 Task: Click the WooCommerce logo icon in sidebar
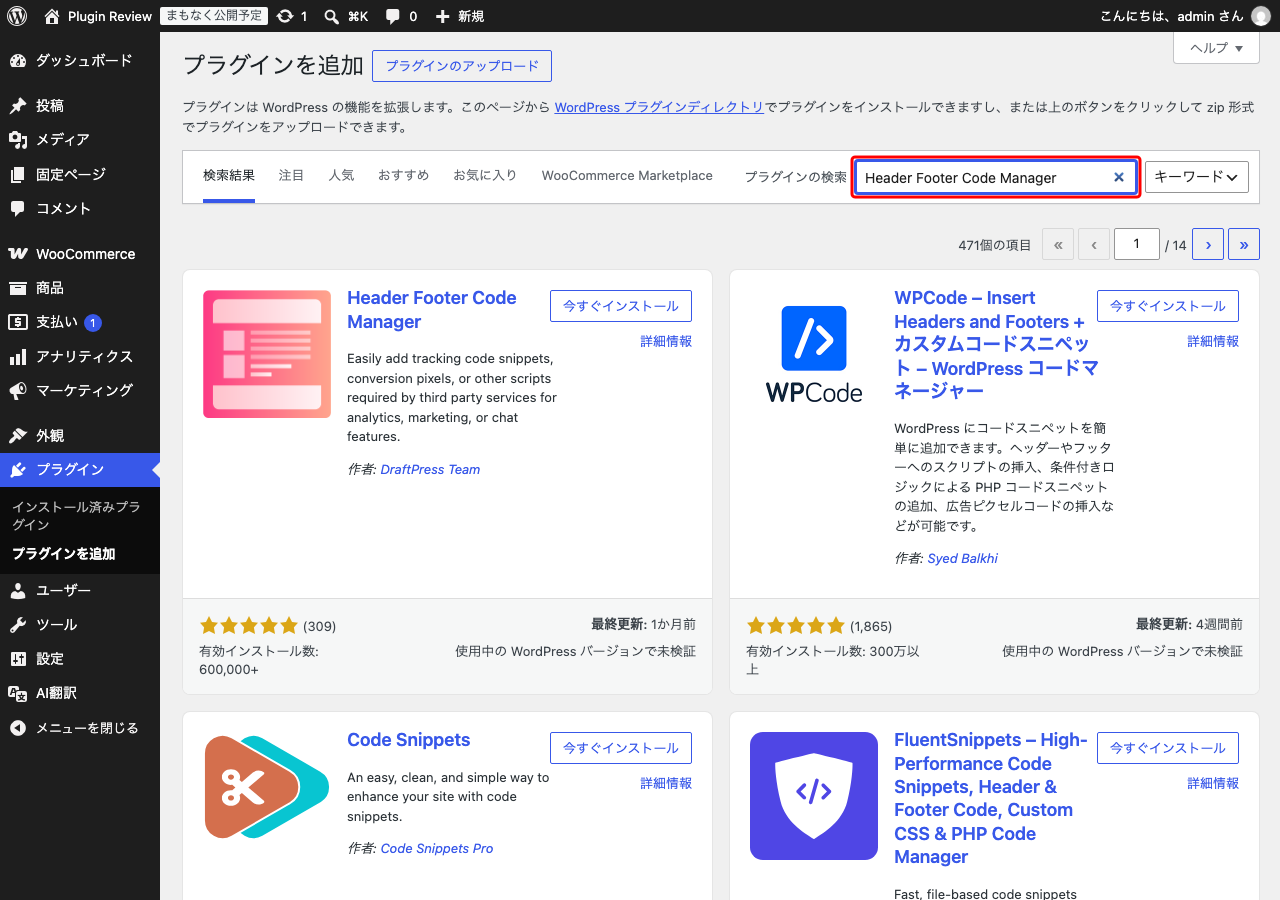point(18,254)
